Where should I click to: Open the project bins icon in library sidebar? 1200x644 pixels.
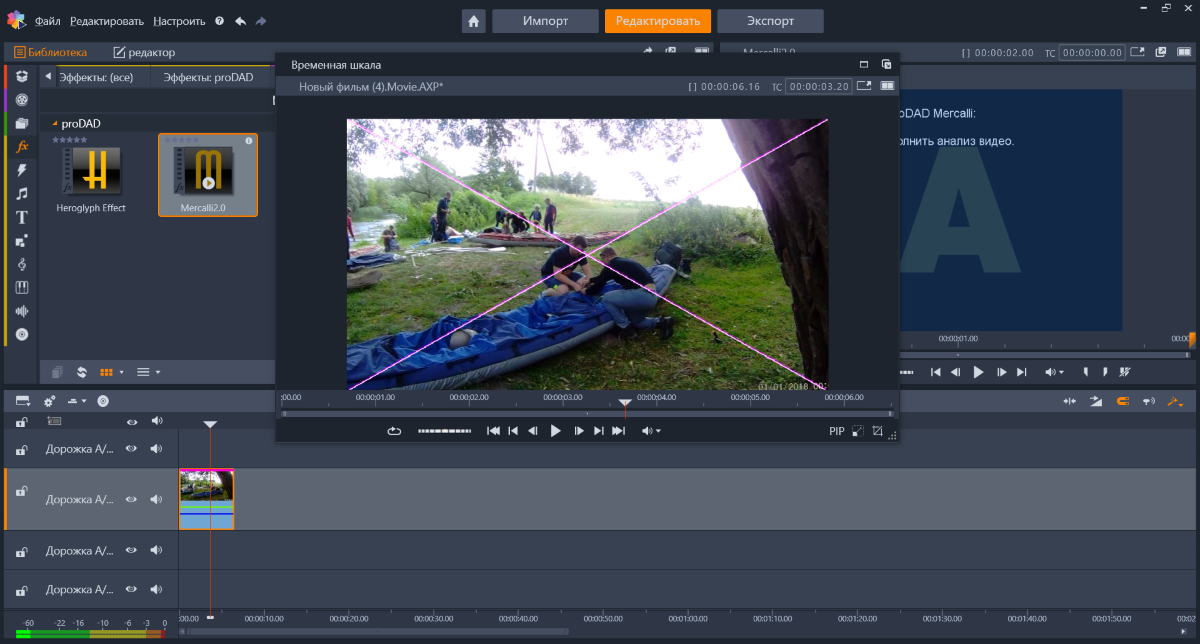21,76
